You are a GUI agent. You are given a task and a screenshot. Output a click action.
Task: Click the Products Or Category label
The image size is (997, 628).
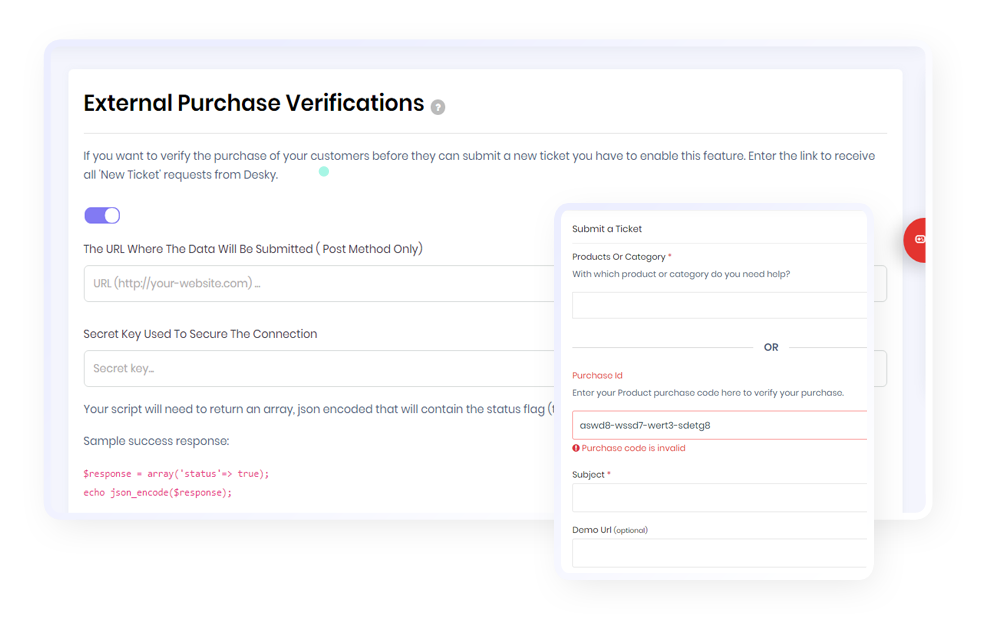pos(619,257)
